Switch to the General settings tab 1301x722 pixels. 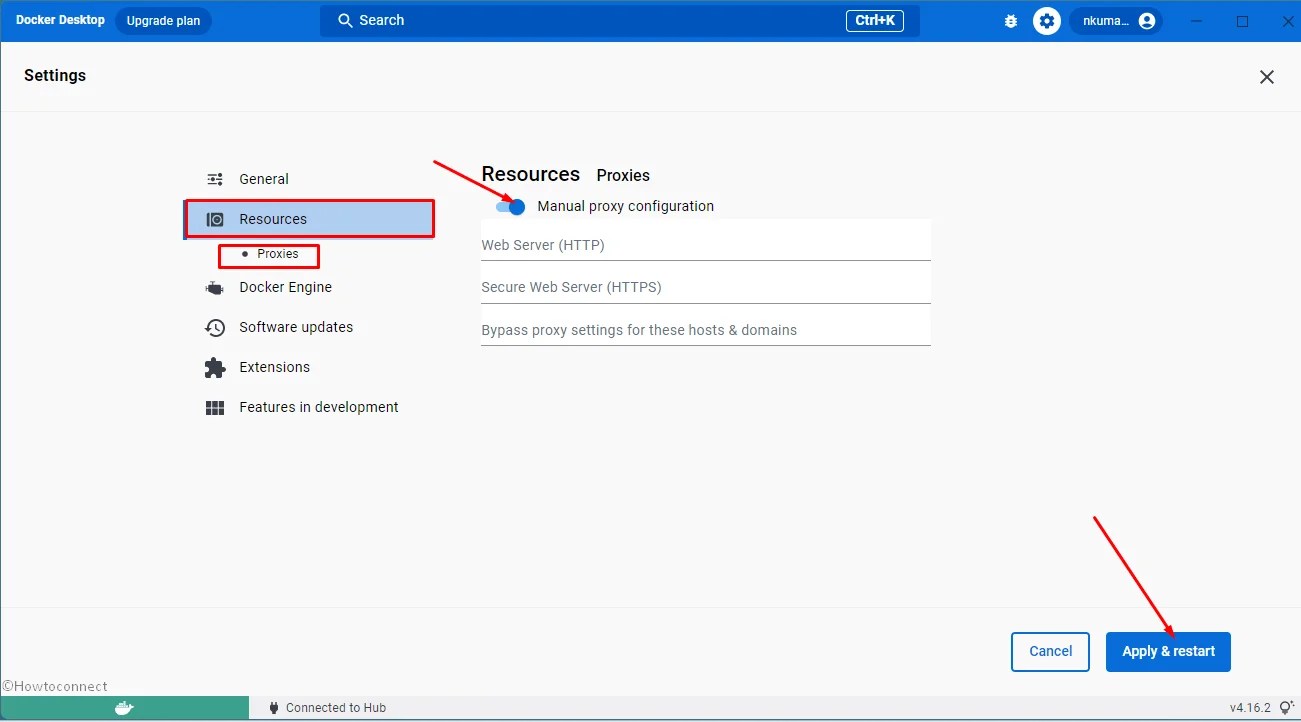[x=263, y=179]
